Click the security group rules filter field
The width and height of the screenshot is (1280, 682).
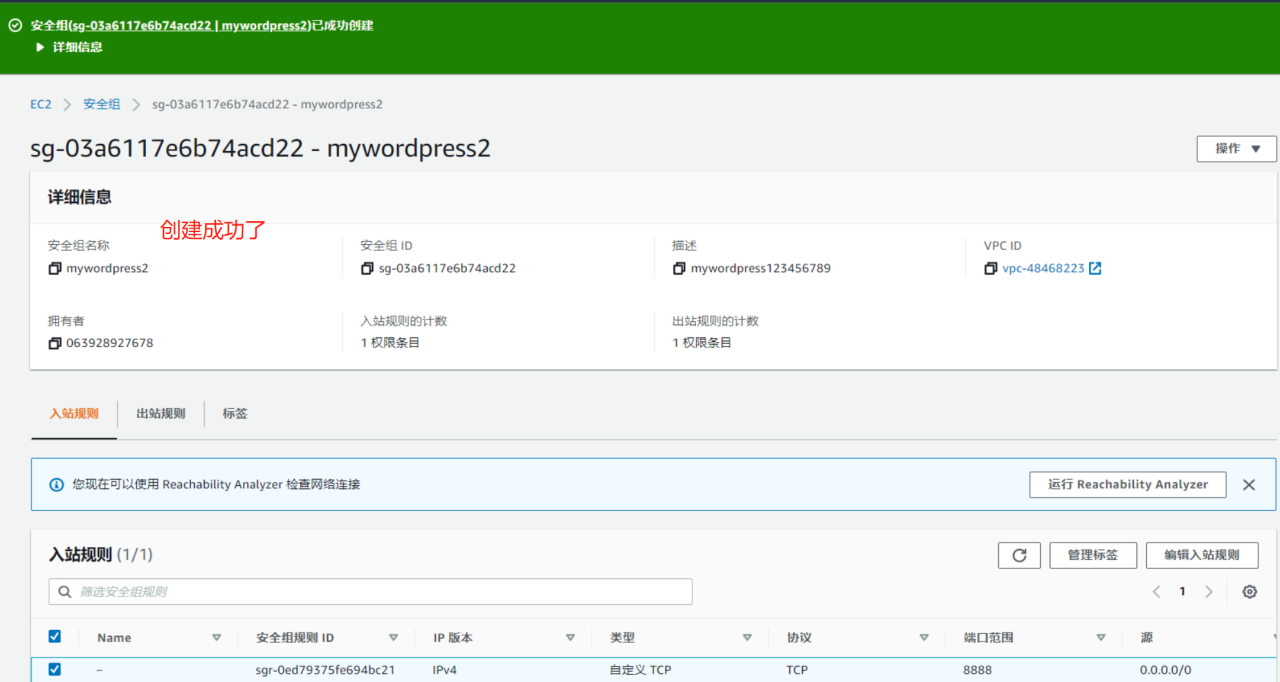(x=370, y=591)
